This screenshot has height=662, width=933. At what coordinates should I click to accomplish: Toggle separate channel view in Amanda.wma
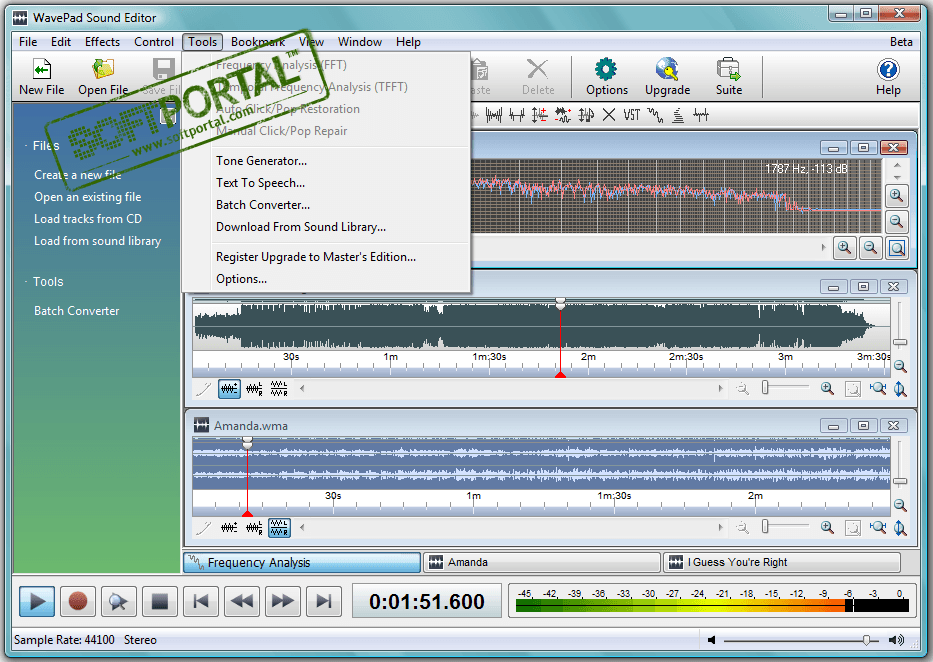(279, 527)
